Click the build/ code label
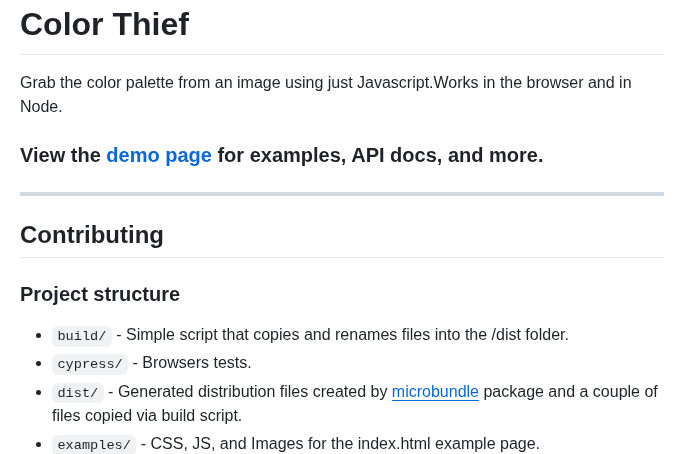Viewport: 683px width, 454px height. pos(82,336)
